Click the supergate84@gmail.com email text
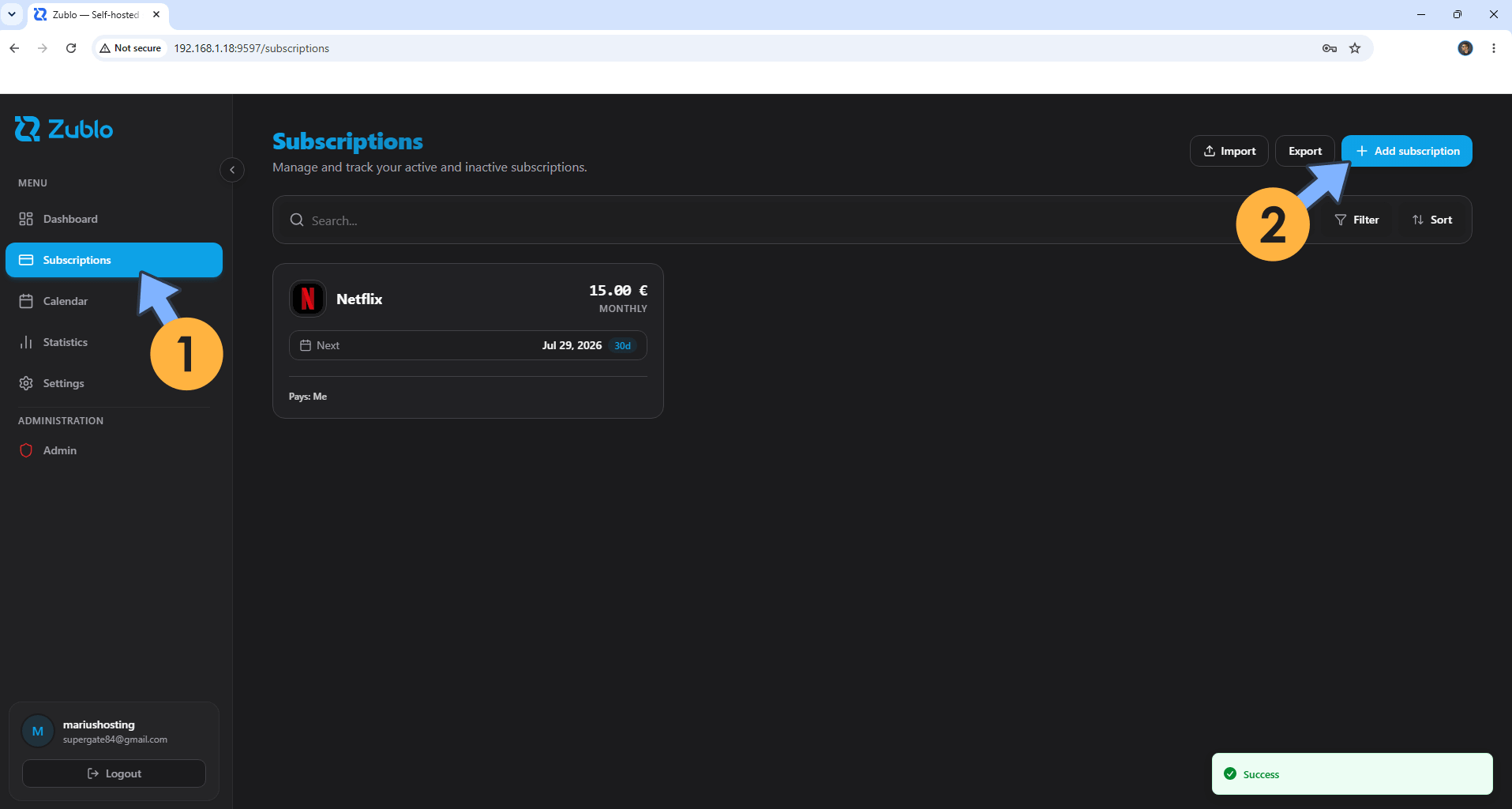 (115, 739)
